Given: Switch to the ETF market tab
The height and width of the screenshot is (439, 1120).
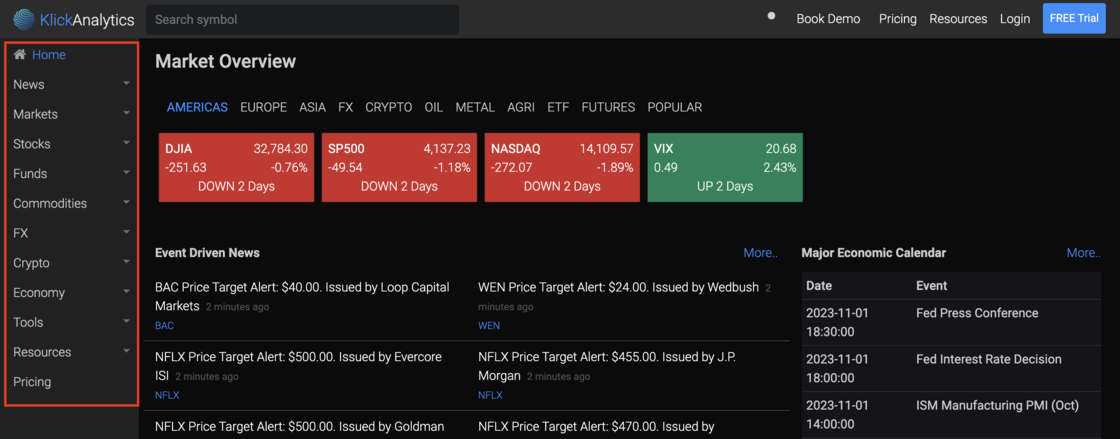Looking at the screenshot, I should (558, 107).
